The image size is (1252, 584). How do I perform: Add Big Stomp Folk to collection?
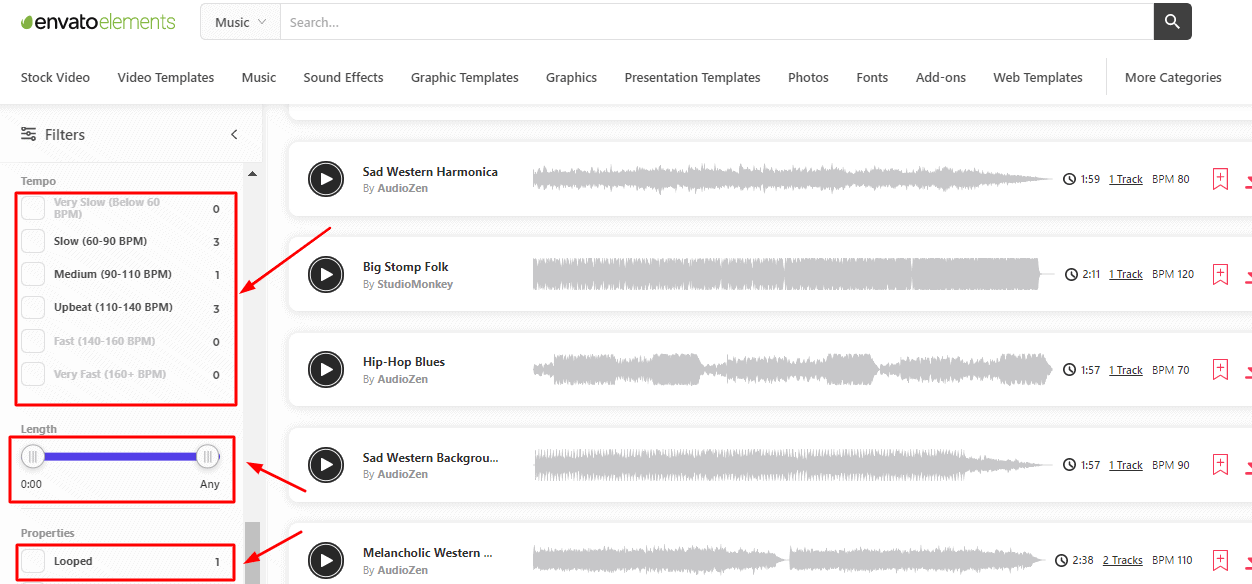[x=1220, y=274]
